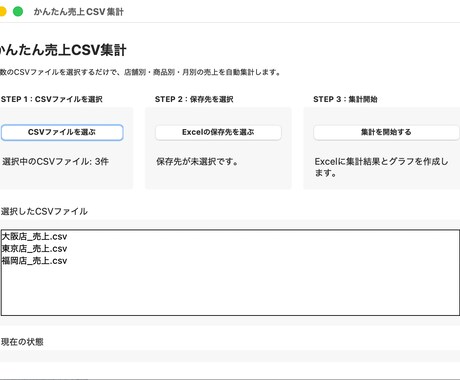Click the CSVファイルを選ぶ button

(62, 132)
